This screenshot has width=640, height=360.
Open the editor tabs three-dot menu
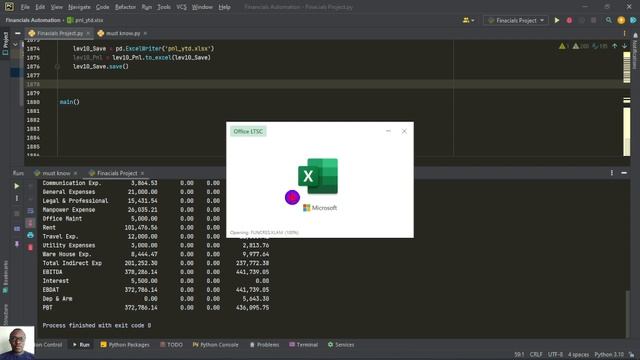click(624, 33)
